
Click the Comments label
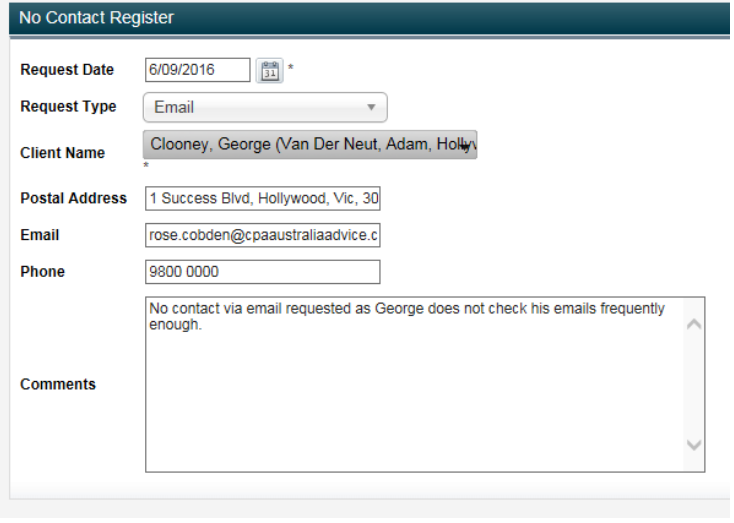tap(59, 386)
